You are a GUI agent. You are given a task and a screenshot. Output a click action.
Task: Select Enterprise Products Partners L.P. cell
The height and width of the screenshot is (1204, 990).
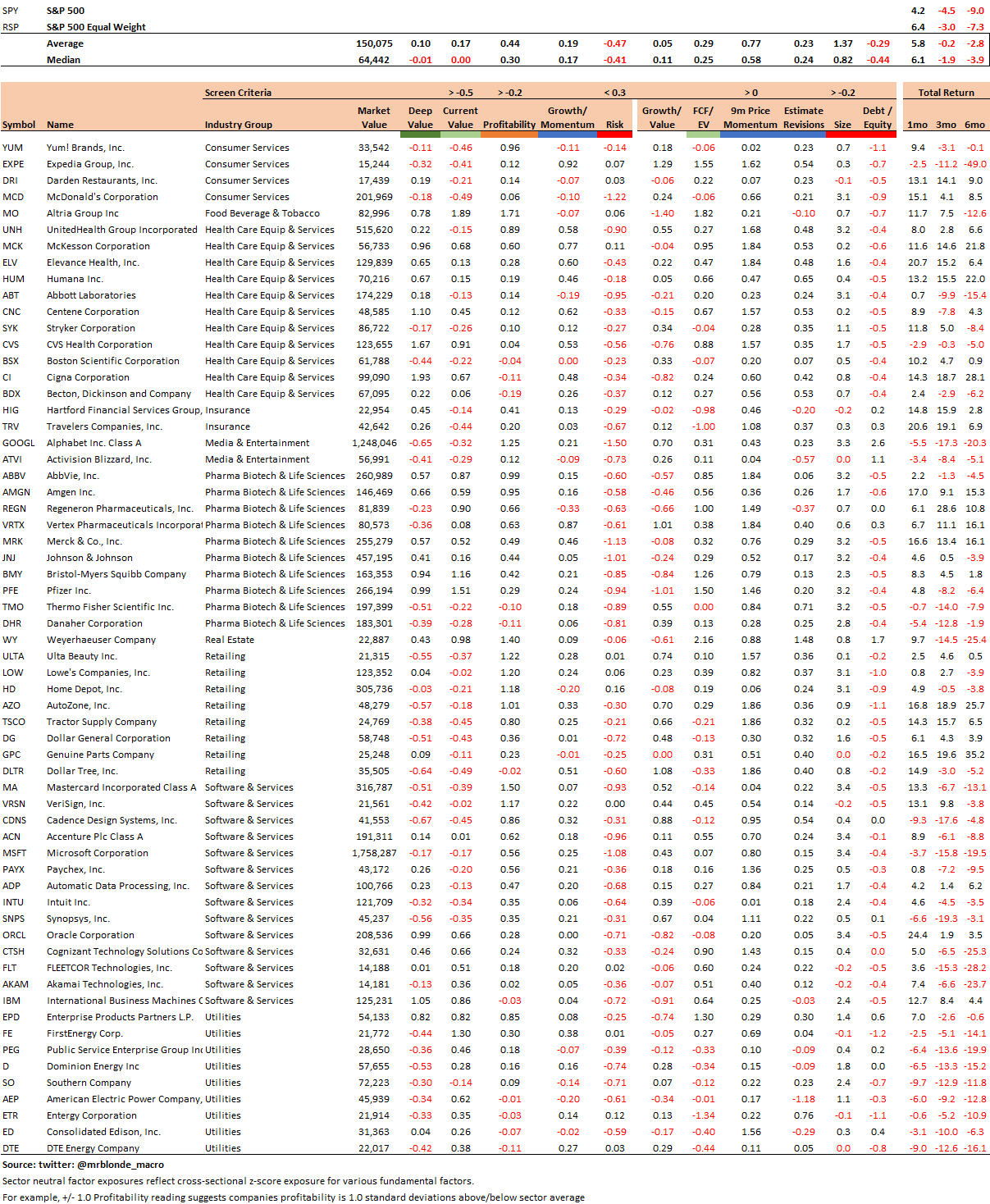pyautogui.click(x=120, y=1017)
